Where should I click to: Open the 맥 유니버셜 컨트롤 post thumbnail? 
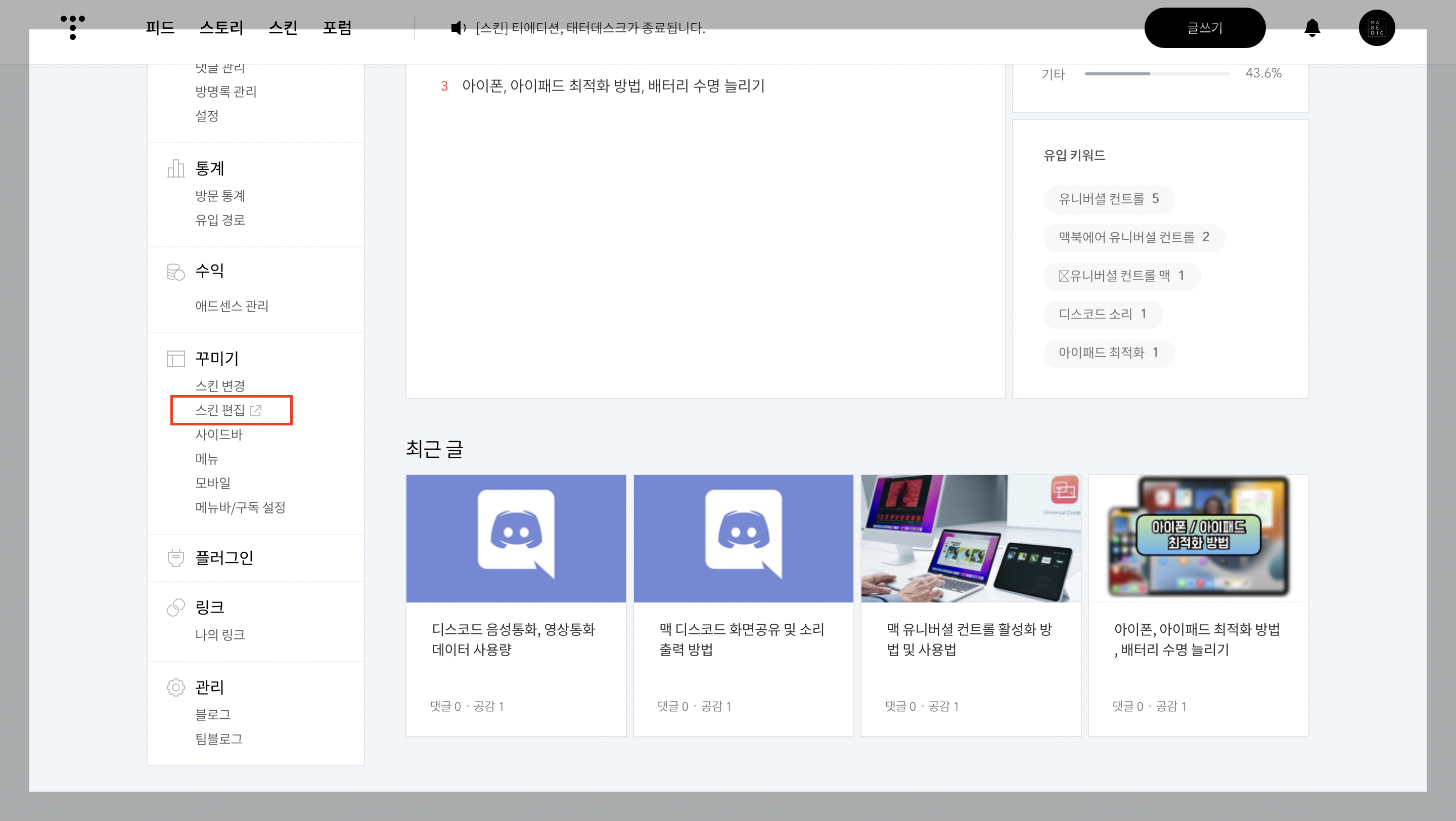coord(971,538)
